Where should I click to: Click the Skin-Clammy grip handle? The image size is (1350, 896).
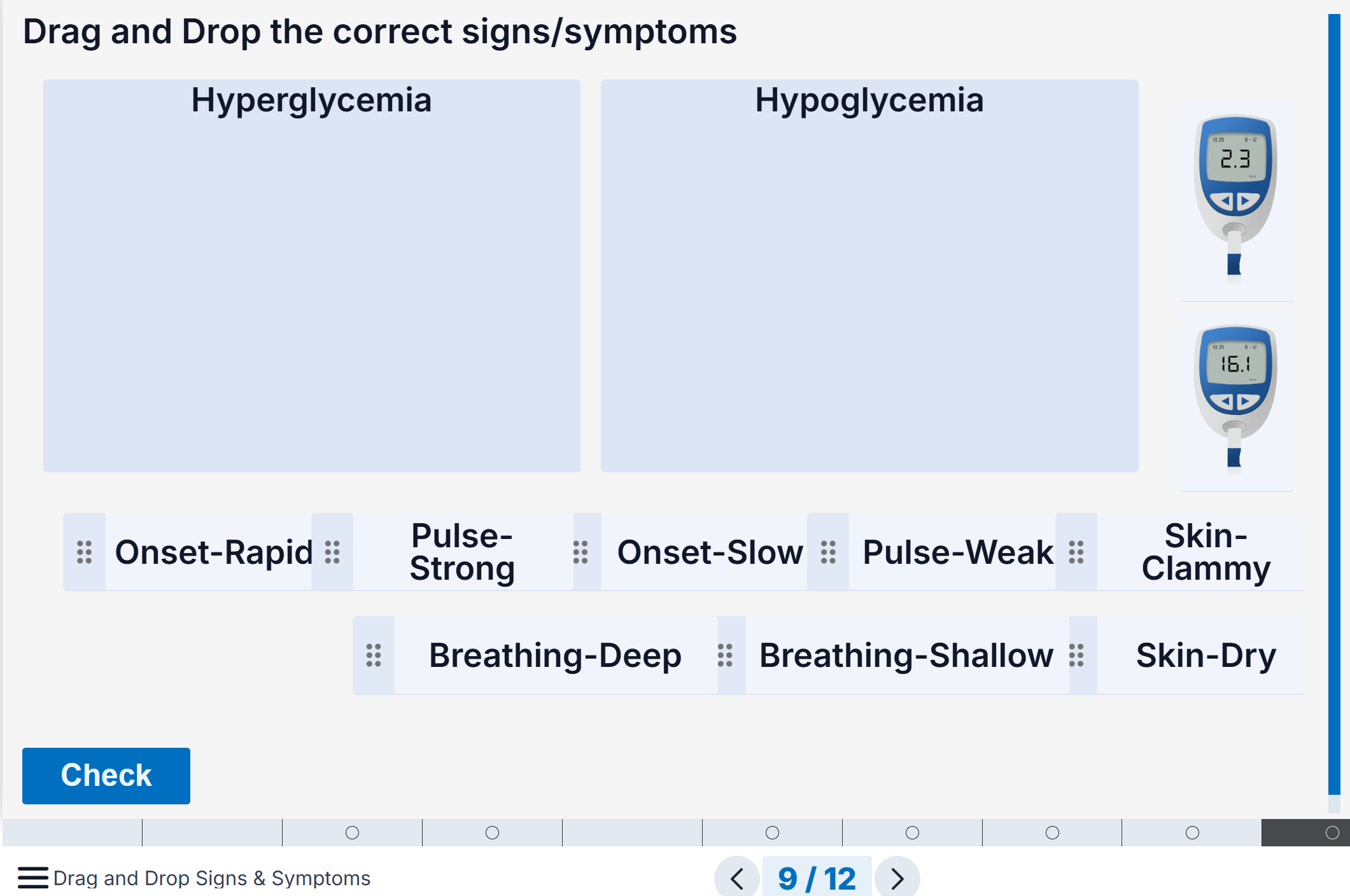[x=1076, y=552]
